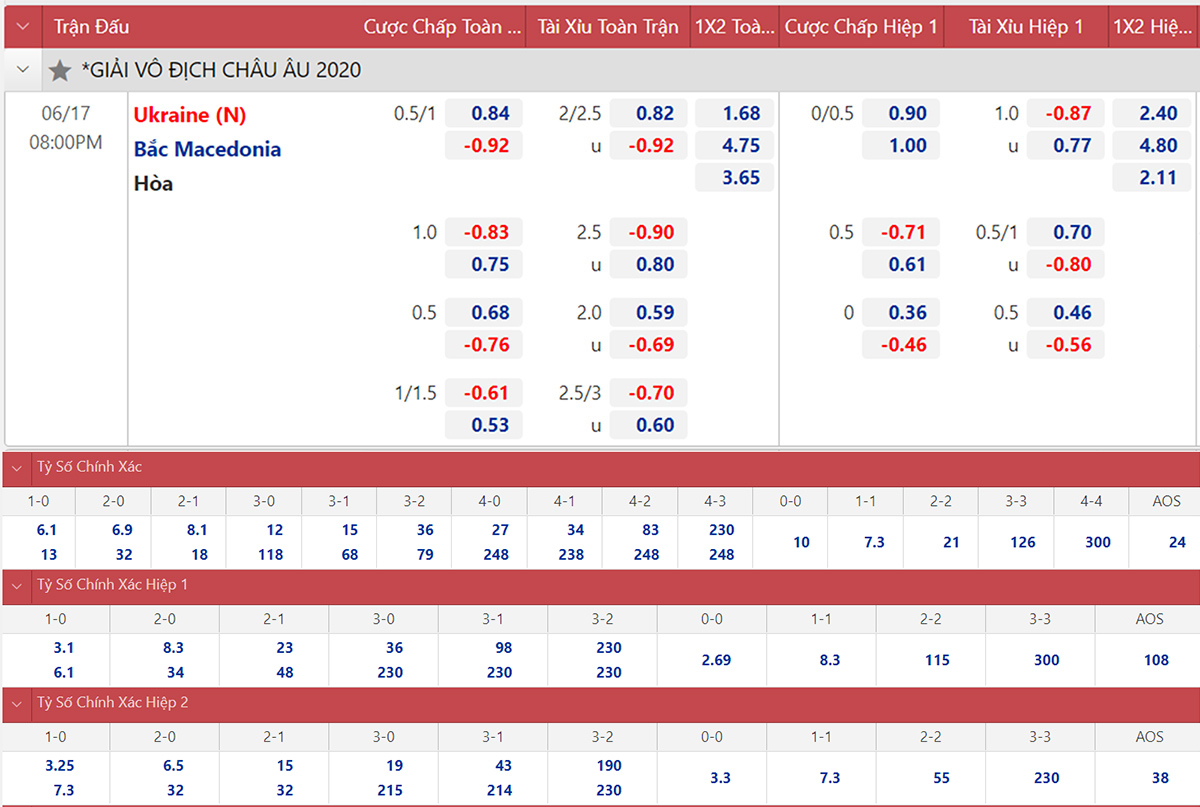Image resolution: width=1200 pixels, height=807 pixels.
Task: Select the 0.84 handicap odds for Ukraine
Action: 490,114
